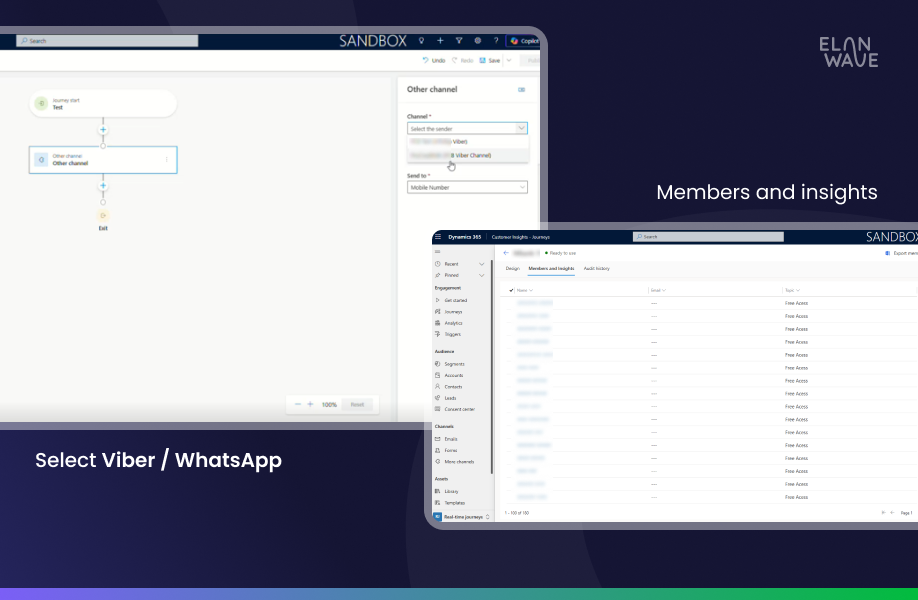Click the back arrow on segment page
918x600 pixels.
click(x=506, y=253)
